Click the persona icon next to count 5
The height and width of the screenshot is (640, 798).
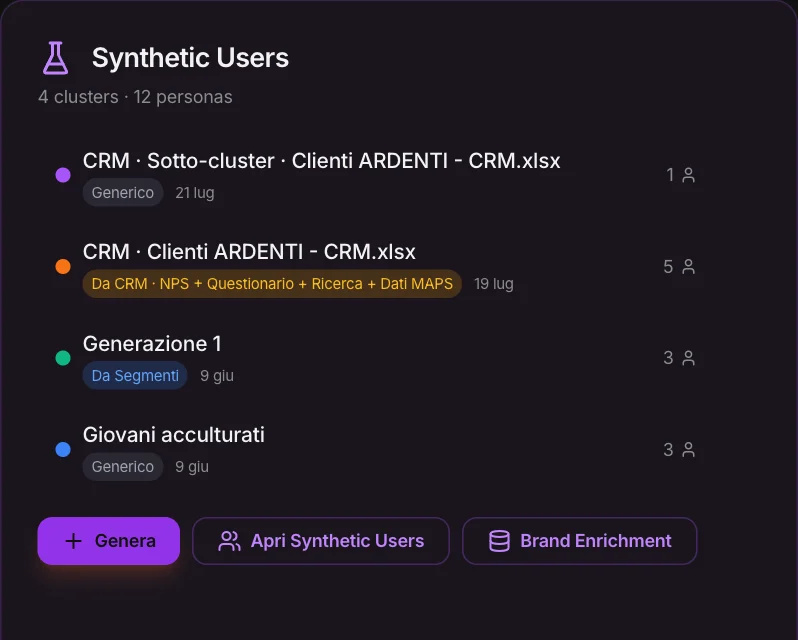click(x=689, y=267)
